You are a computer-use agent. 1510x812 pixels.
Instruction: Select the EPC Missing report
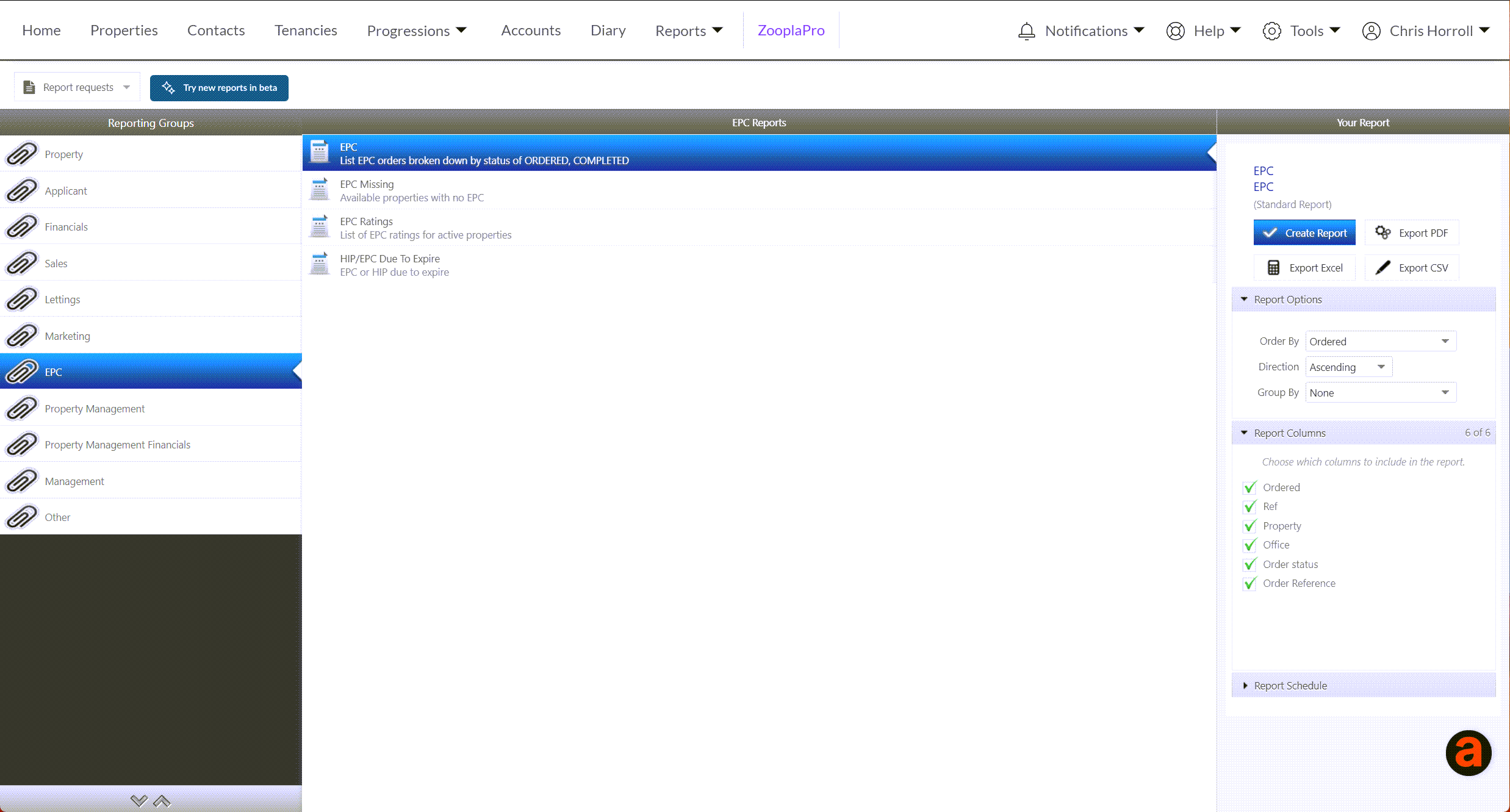tap(759, 190)
